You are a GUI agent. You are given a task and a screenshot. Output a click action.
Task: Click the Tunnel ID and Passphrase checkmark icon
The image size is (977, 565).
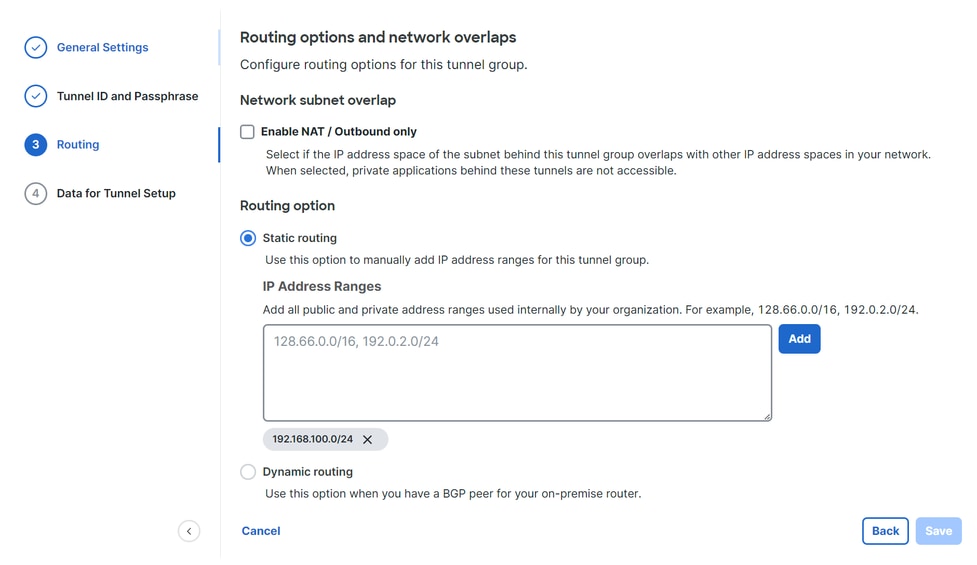tap(36, 96)
